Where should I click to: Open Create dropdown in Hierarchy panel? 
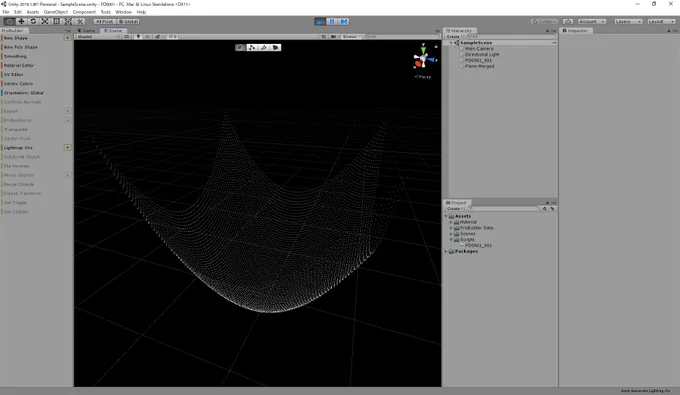(x=454, y=37)
